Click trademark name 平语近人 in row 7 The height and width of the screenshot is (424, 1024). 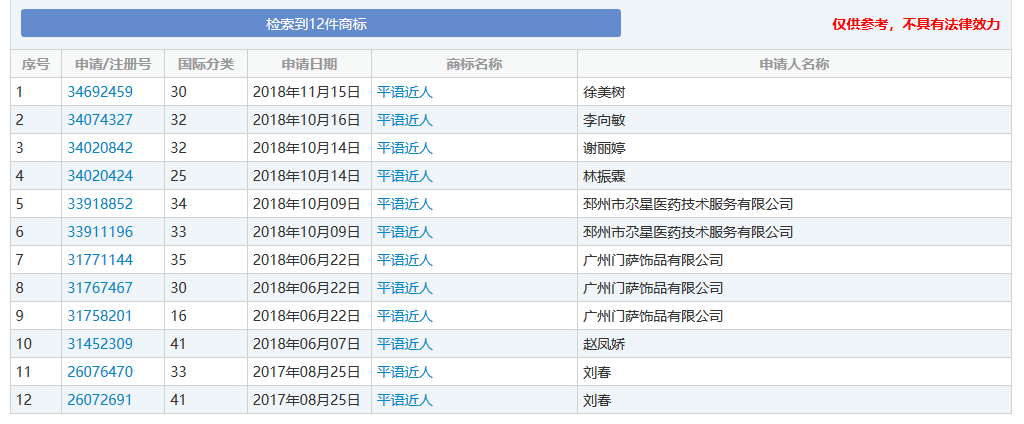pos(405,260)
